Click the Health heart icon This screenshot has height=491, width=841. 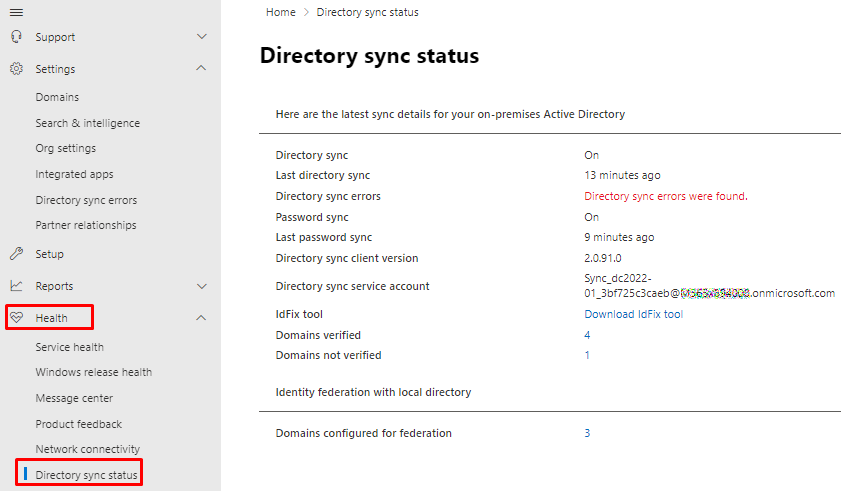click(x=16, y=318)
